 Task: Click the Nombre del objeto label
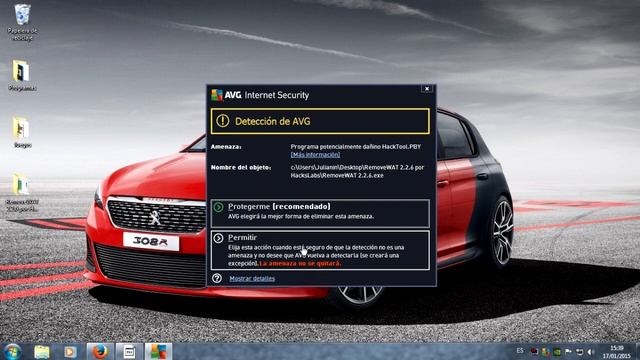[x=241, y=167]
